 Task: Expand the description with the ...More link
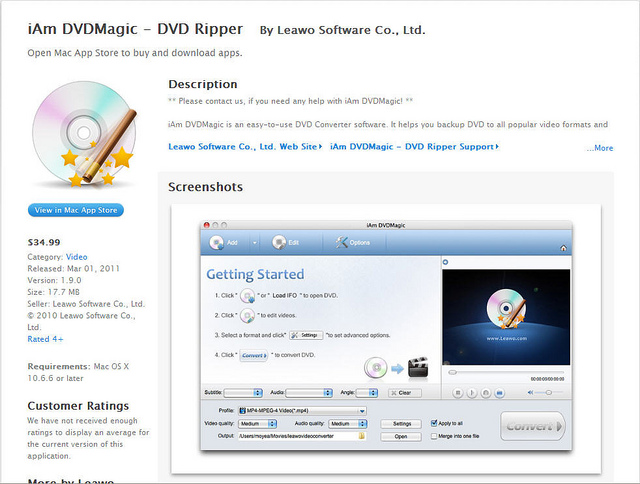pyautogui.click(x=600, y=148)
